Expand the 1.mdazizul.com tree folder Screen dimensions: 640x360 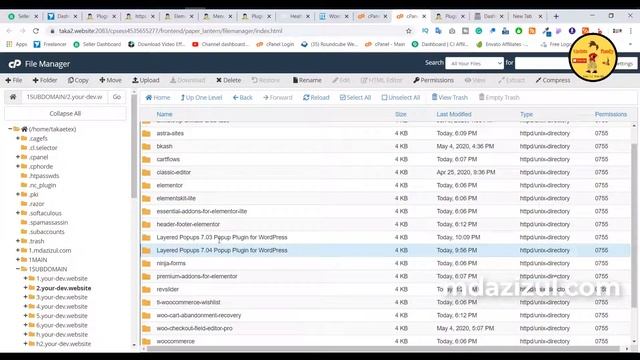pos(18,250)
